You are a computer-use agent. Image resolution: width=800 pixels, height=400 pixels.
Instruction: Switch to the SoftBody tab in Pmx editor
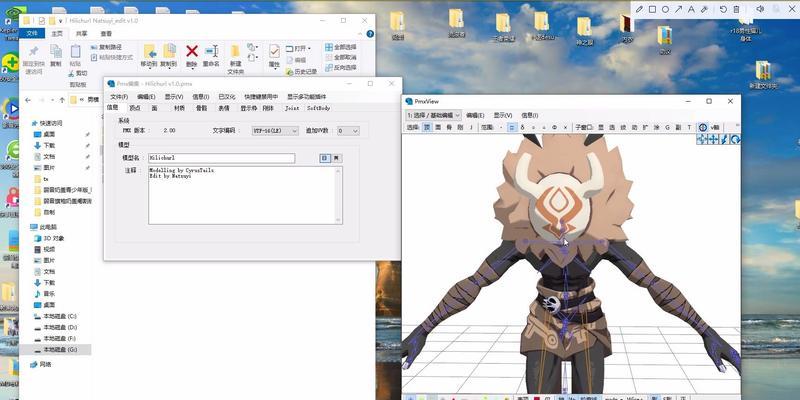pyautogui.click(x=318, y=108)
